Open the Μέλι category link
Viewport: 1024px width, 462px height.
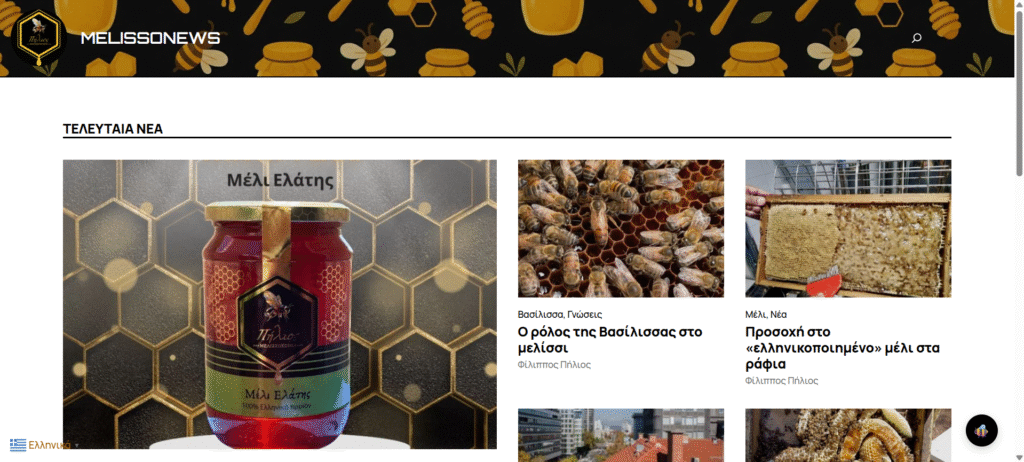tap(755, 314)
